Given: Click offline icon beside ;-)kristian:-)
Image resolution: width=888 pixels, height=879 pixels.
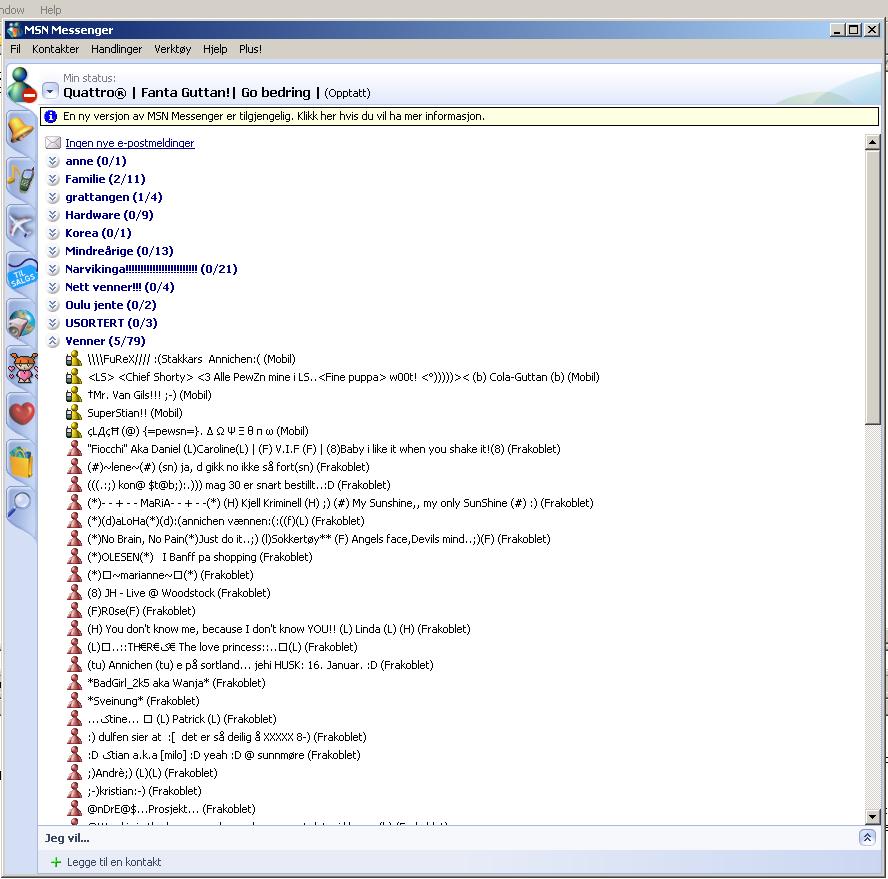Looking at the screenshot, I should [x=74, y=790].
